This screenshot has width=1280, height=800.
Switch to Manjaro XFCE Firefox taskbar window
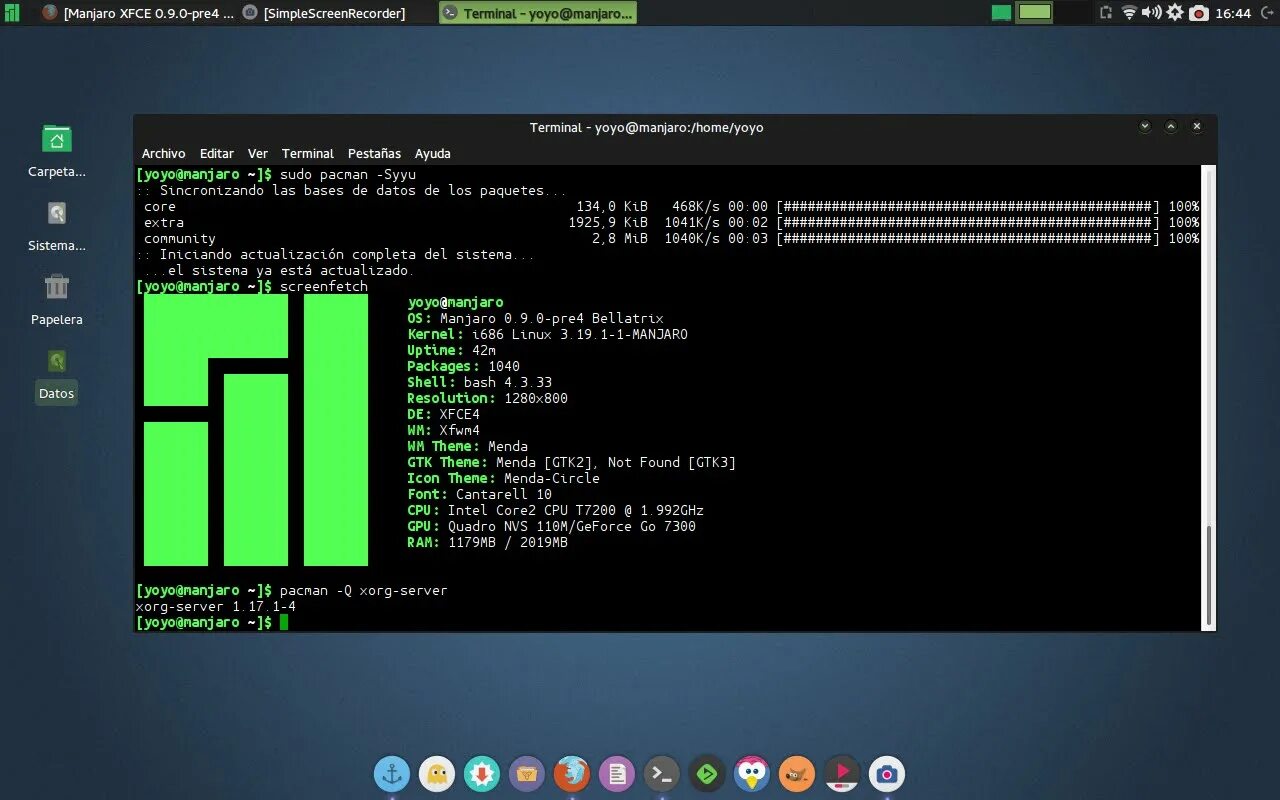(138, 13)
